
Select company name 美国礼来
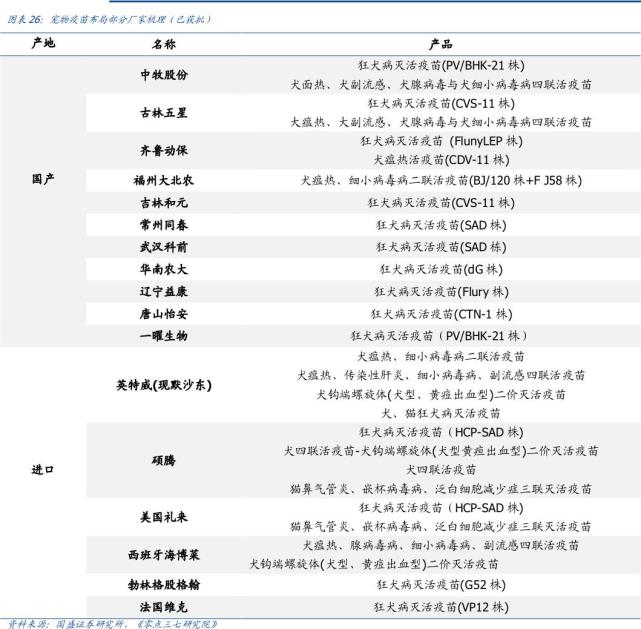tap(164, 517)
